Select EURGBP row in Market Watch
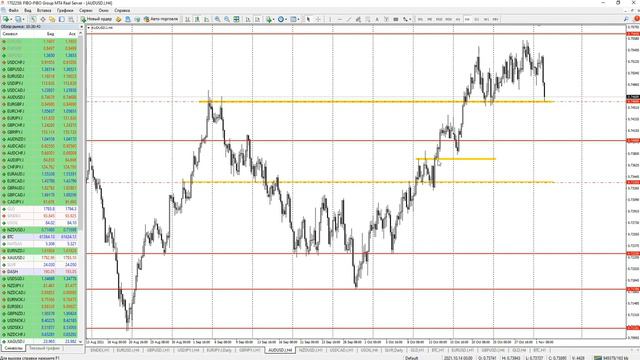Viewport: 640px width, 360px height. point(40,104)
